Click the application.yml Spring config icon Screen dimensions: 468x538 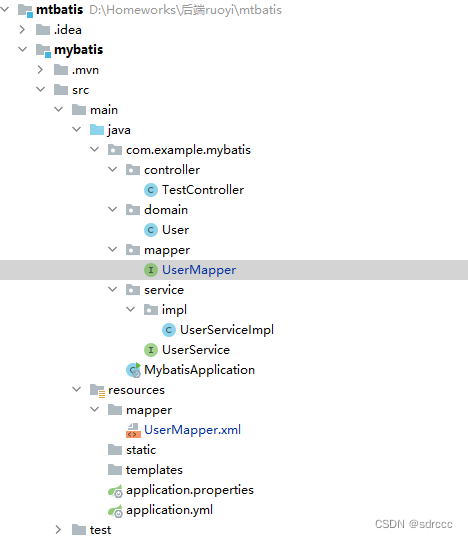[115, 511]
